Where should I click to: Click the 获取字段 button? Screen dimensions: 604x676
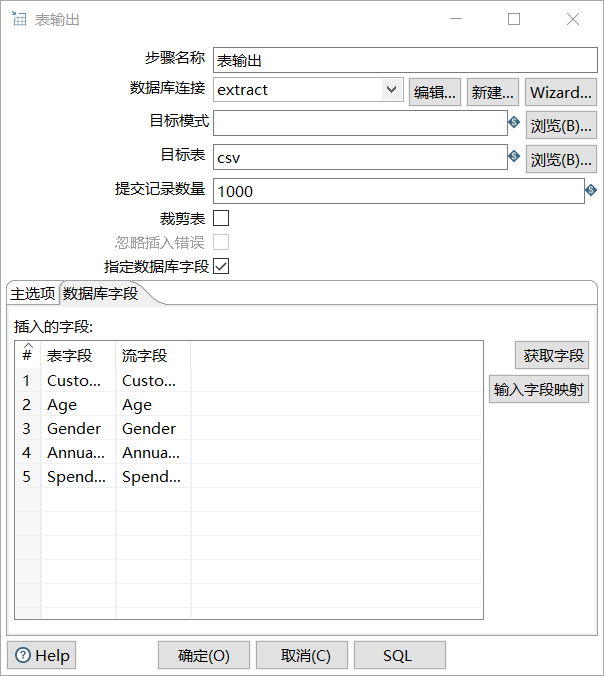click(x=552, y=355)
